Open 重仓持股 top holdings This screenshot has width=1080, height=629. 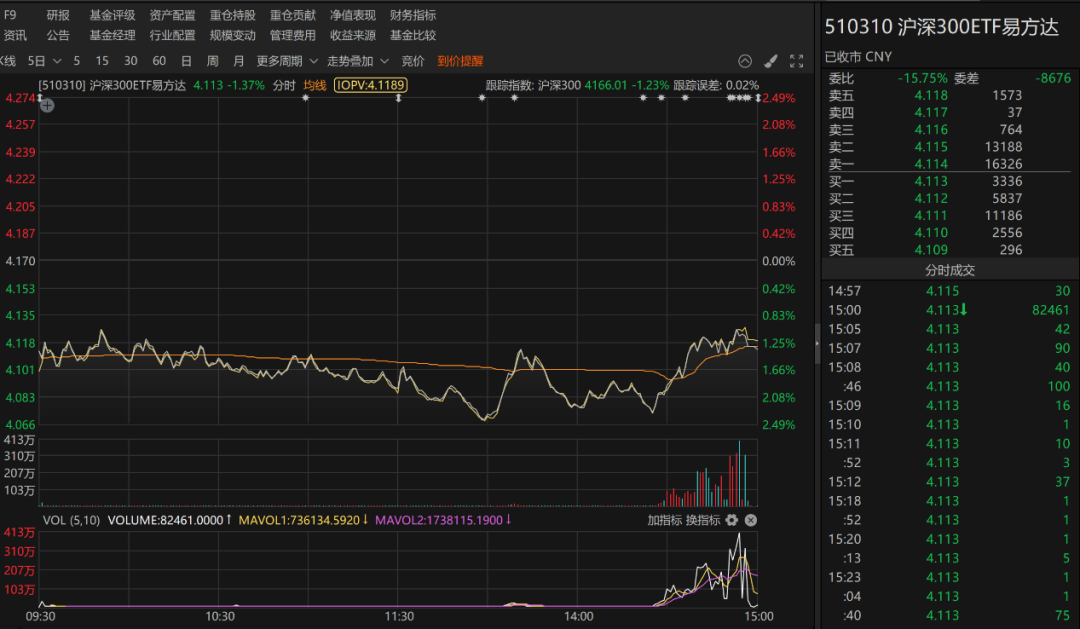pos(232,15)
